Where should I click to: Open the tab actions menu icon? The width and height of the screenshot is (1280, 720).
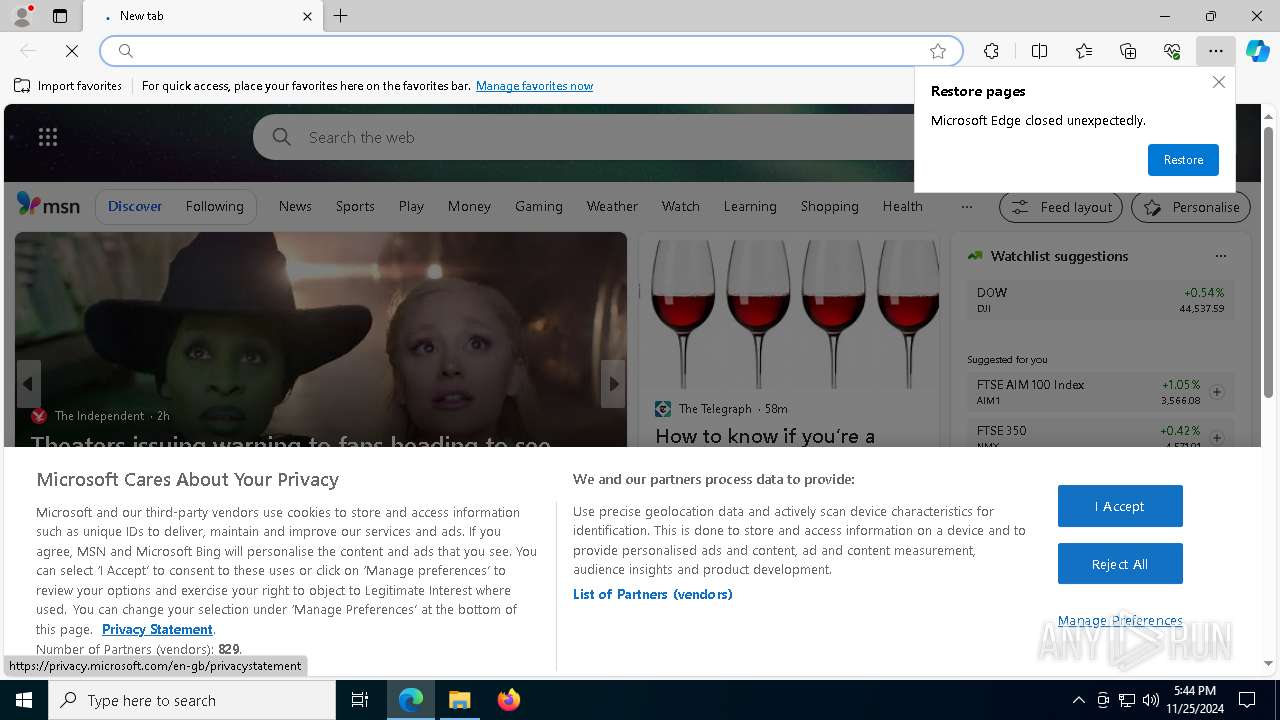coord(60,16)
